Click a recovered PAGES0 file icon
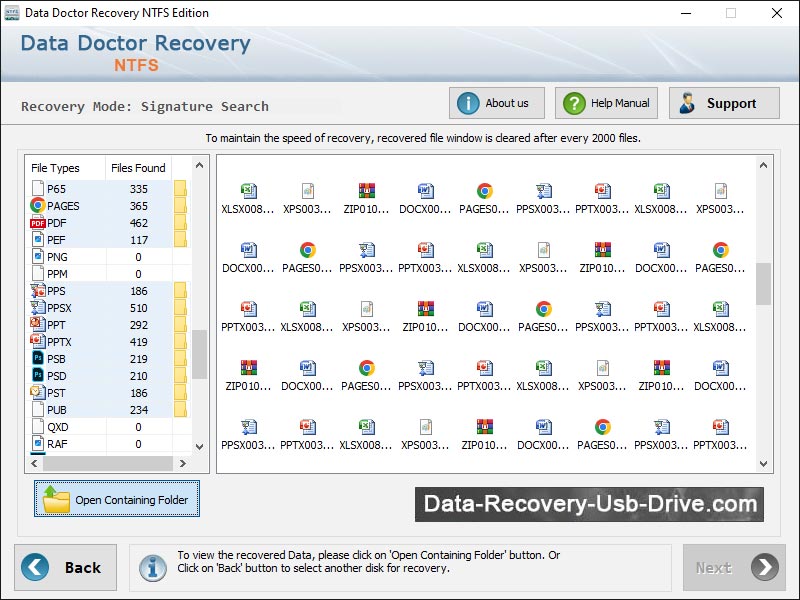 485,191
